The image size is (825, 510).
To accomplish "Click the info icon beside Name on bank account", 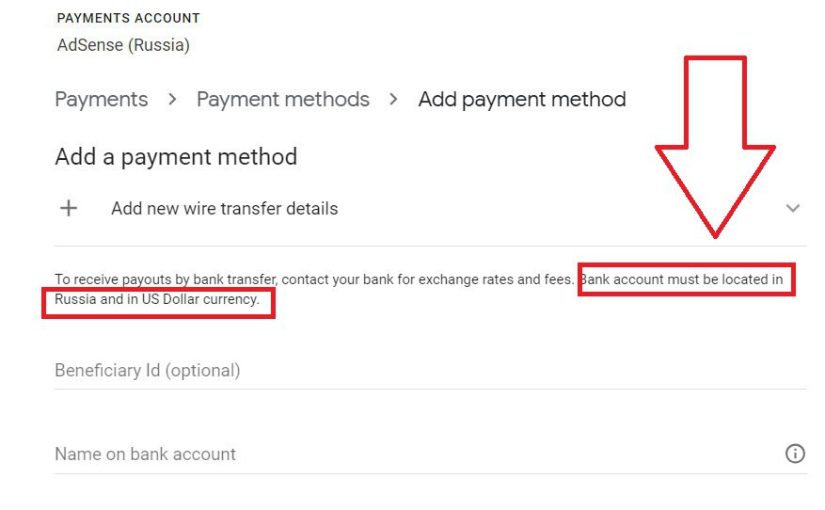I will point(795,454).
